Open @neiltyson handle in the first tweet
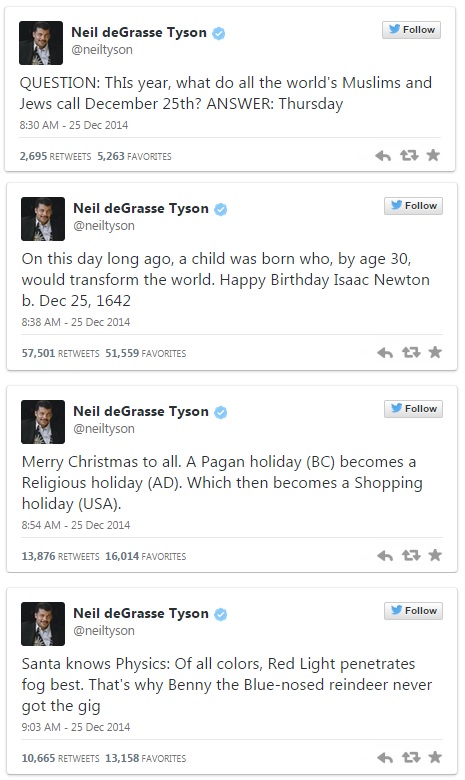465x780 pixels. point(102,50)
